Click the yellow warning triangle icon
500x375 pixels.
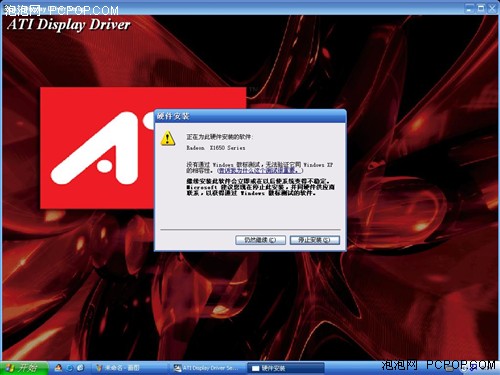coord(168,138)
